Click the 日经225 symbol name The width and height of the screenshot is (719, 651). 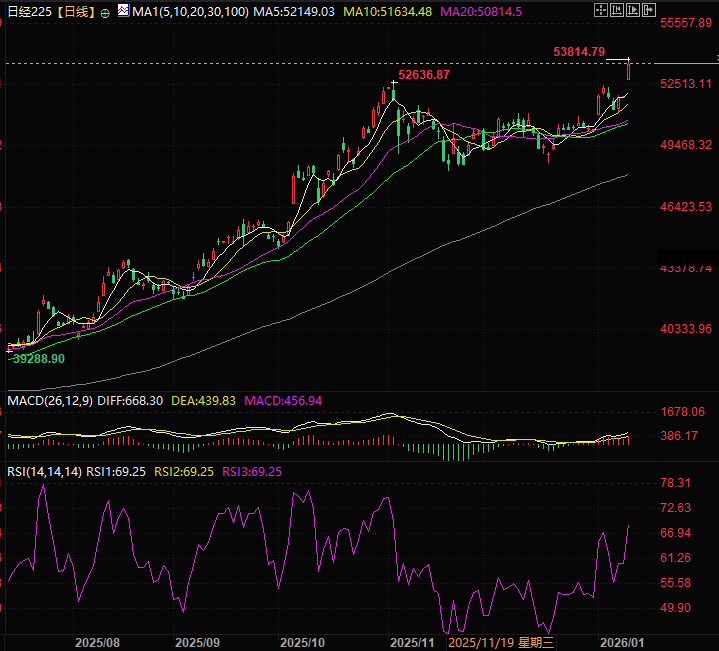[x=27, y=11]
